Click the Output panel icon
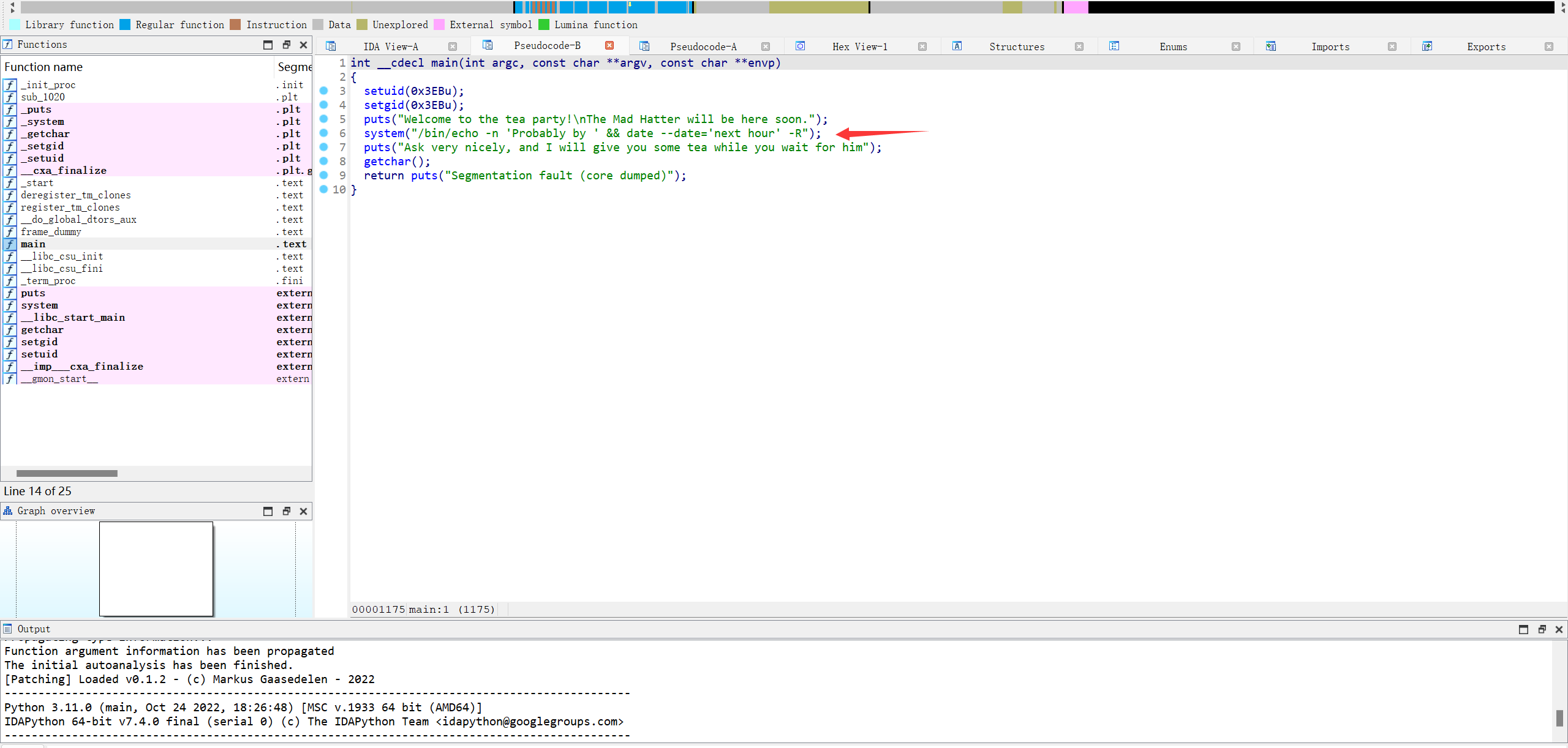Screen dimensions: 1568x748 [8, 629]
